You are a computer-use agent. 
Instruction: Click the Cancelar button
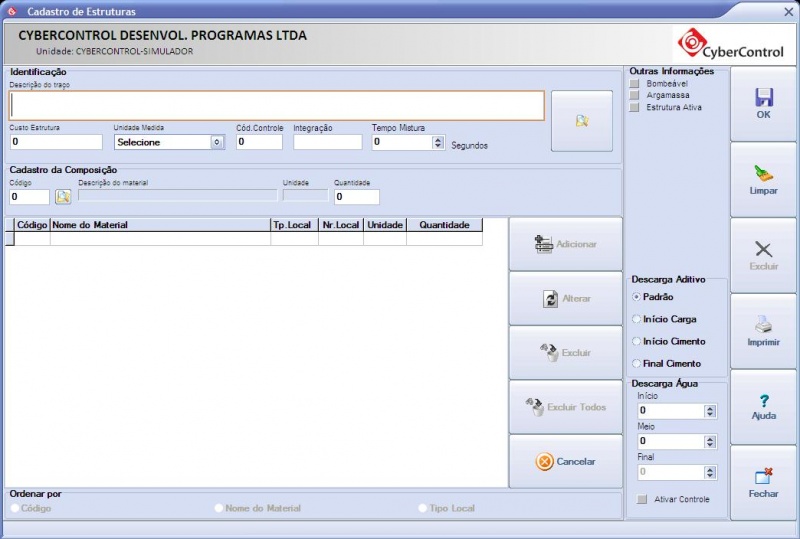point(565,461)
